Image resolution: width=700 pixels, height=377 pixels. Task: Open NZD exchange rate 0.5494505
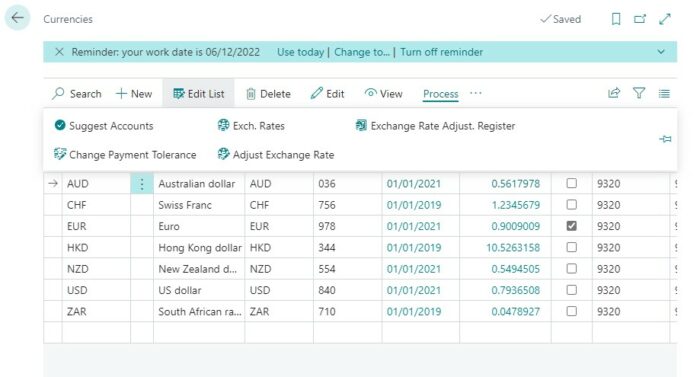click(516, 269)
